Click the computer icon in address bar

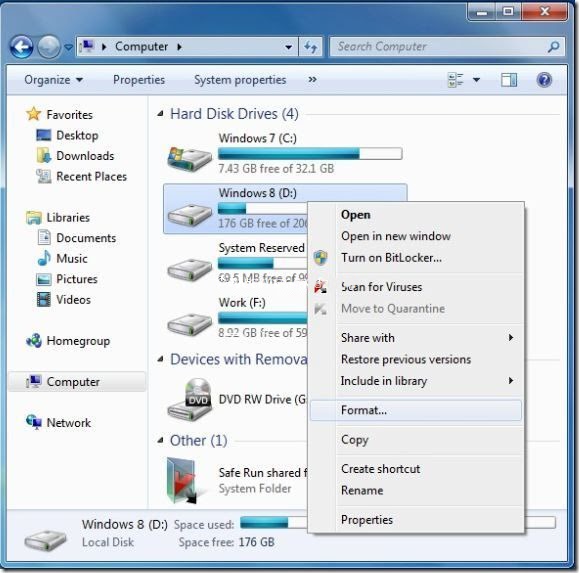(x=88, y=47)
